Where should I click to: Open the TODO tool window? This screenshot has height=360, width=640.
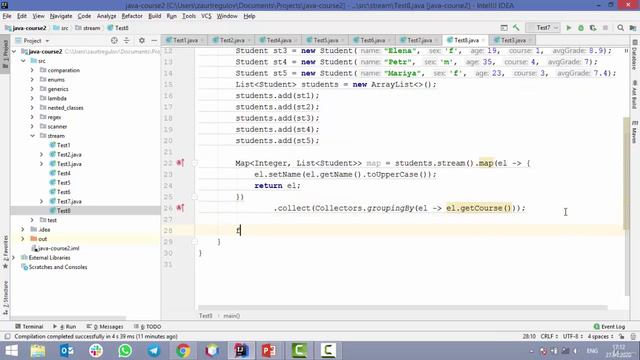coord(147,327)
